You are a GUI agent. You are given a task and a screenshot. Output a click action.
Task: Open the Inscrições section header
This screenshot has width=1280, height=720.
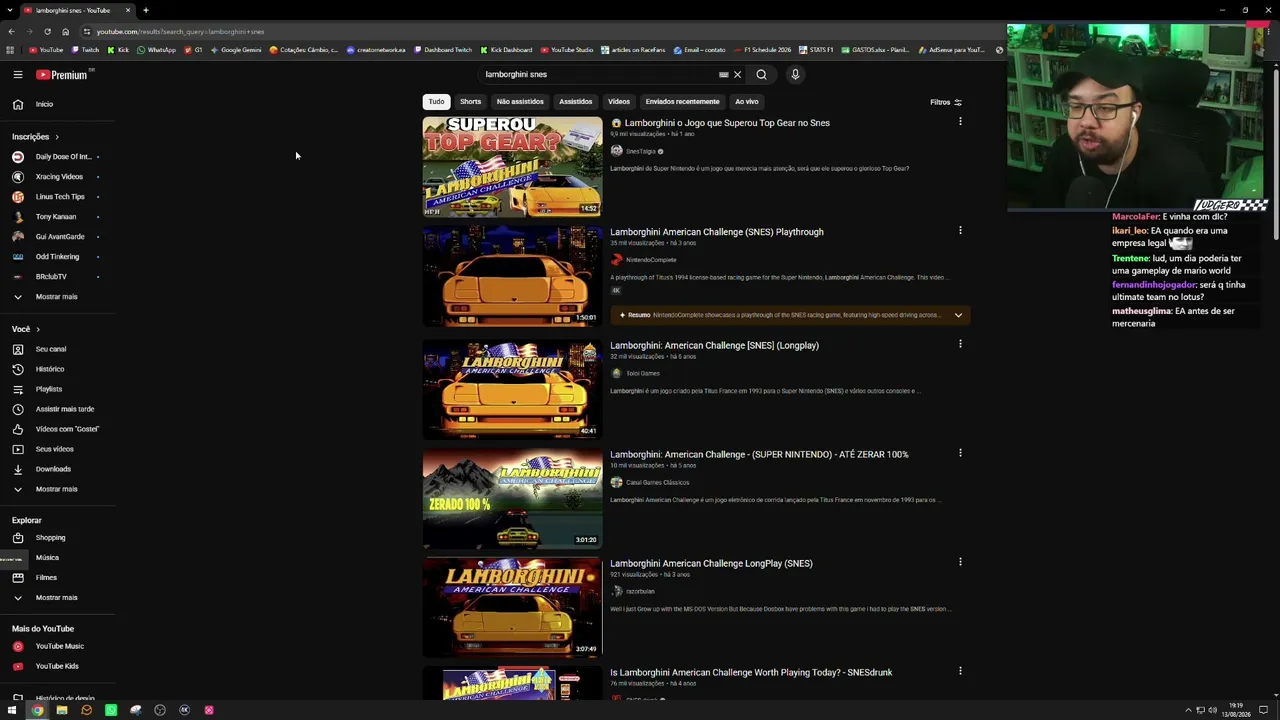[x=36, y=137]
